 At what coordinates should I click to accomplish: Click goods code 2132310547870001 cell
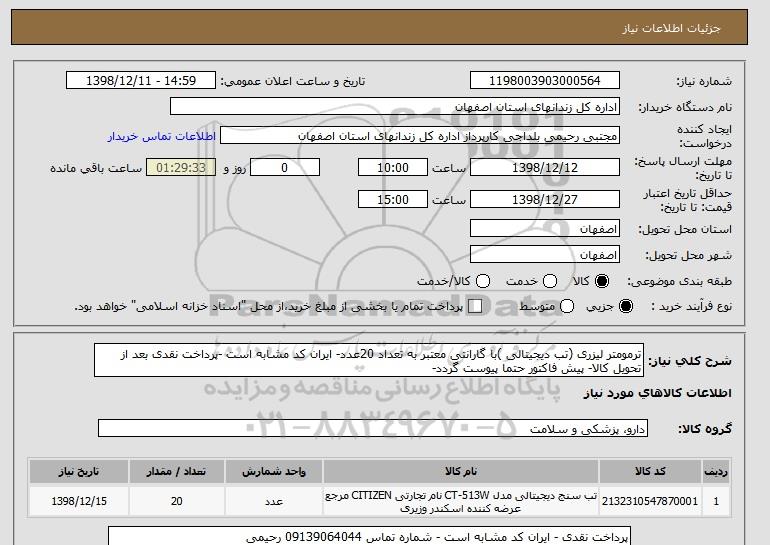(x=650, y=501)
